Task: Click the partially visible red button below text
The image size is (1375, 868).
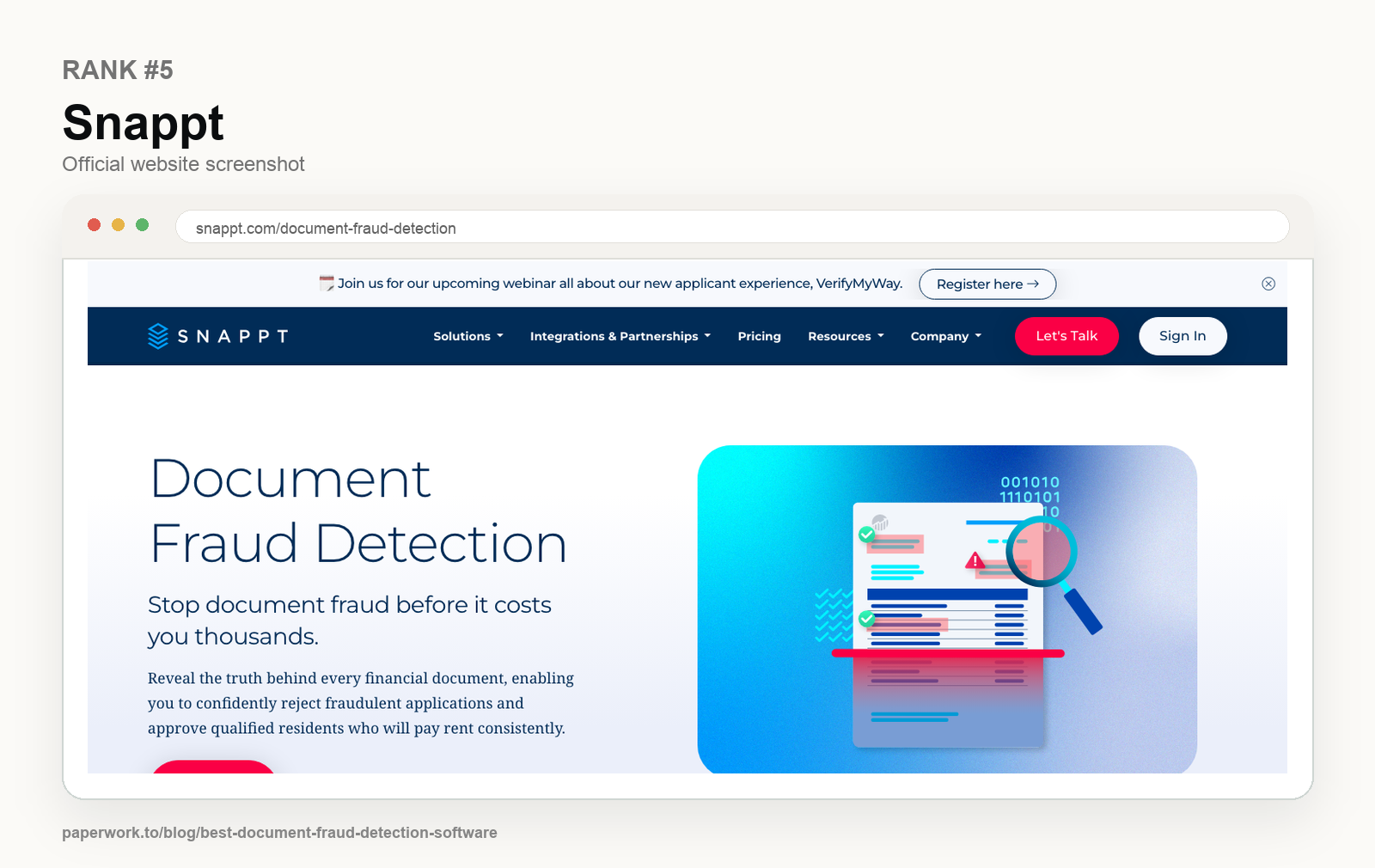Action: [213, 767]
